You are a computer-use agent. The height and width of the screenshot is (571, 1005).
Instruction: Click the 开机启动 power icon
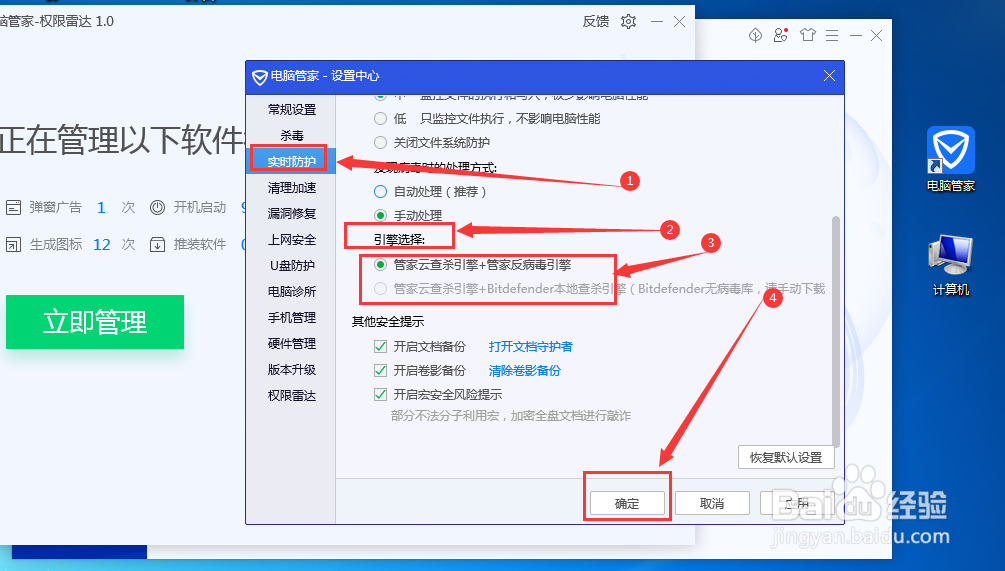[x=157, y=208]
